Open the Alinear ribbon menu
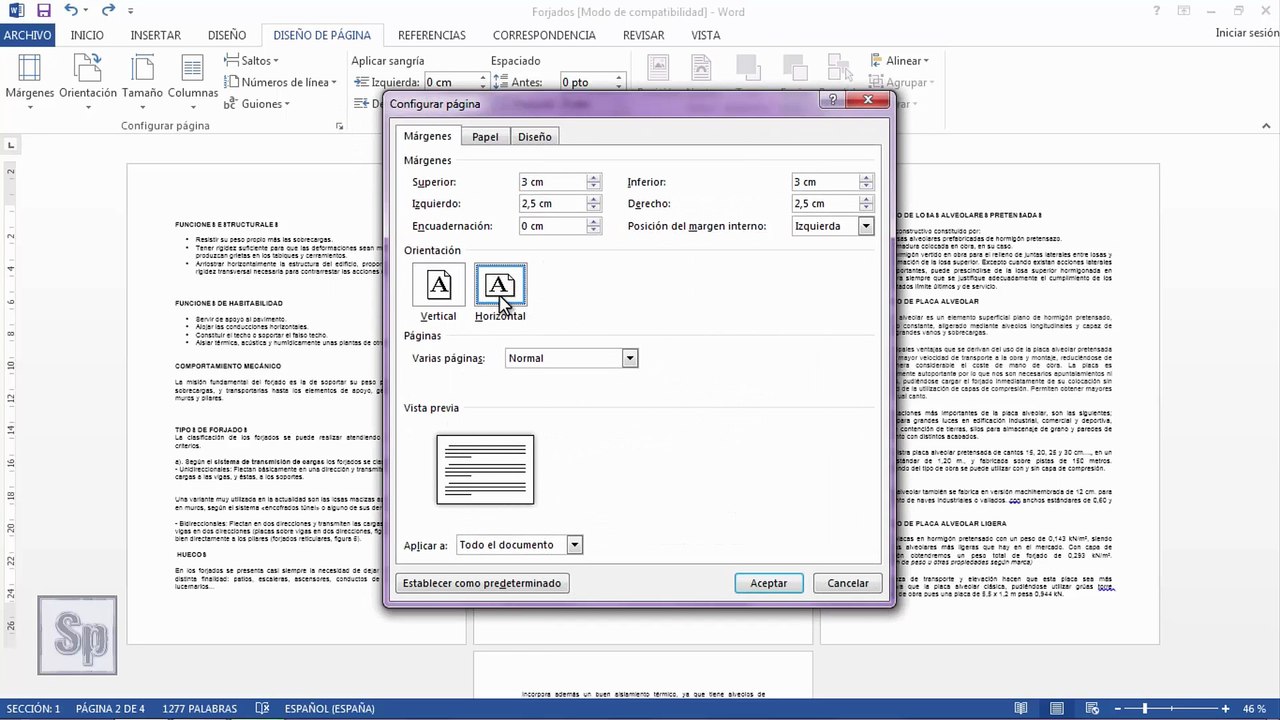This screenshot has width=1280, height=720. pos(901,61)
